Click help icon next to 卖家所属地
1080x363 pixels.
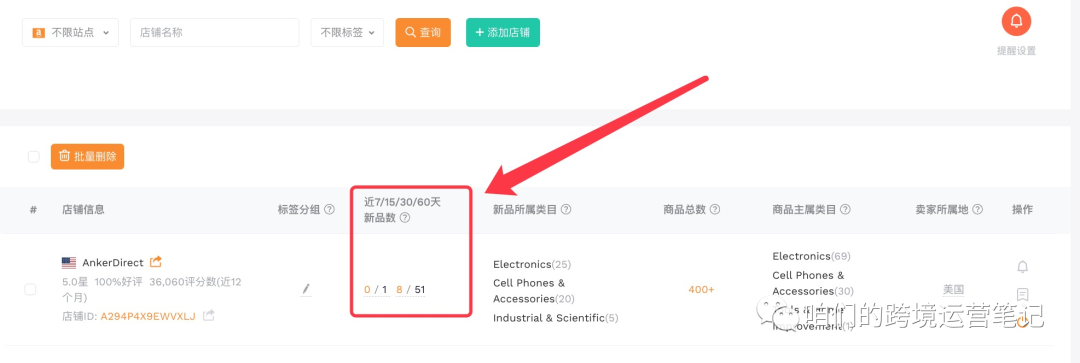coord(977,209)
